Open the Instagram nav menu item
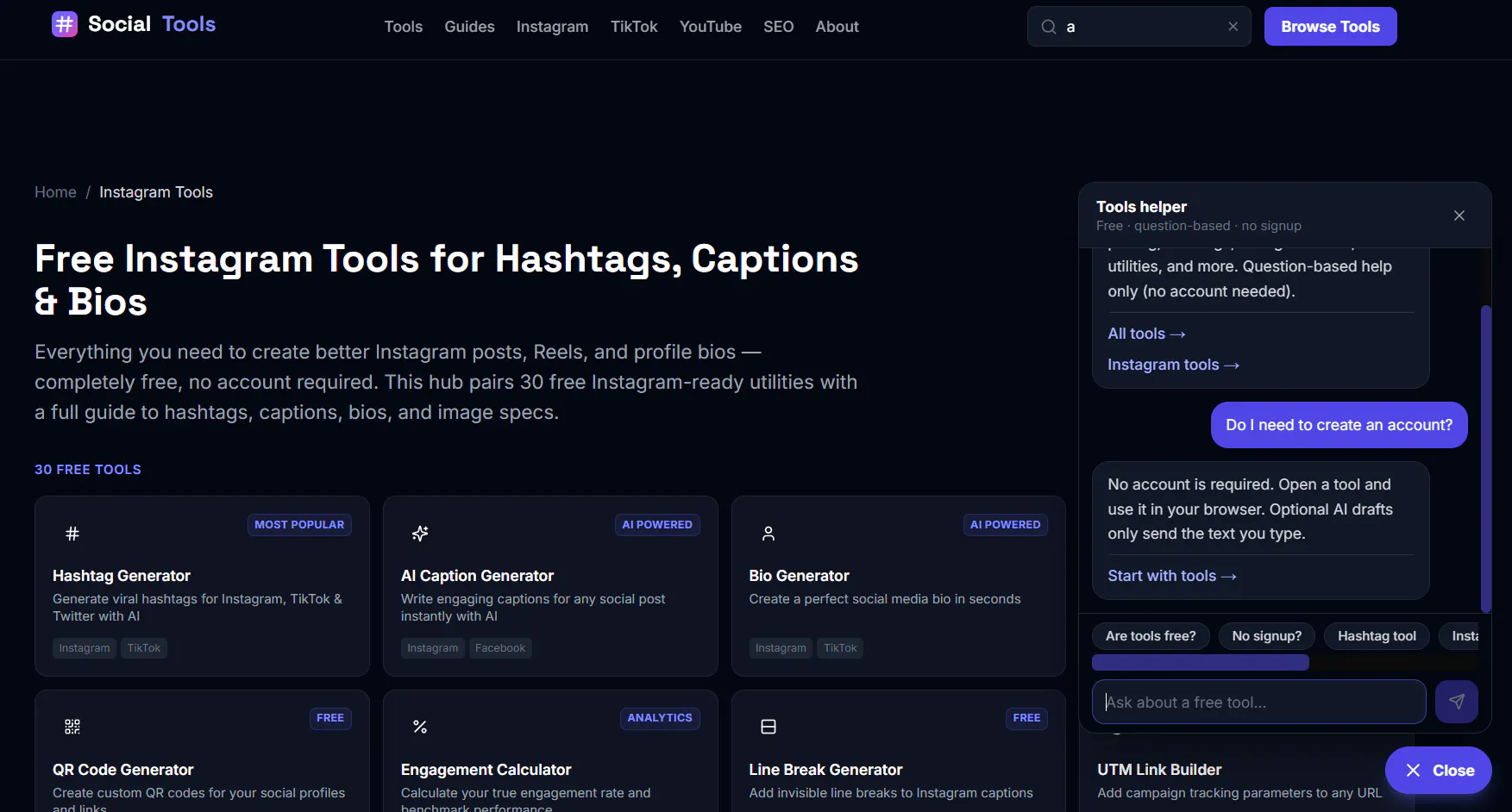The height and width of the screenshot is (812, 1512). point(553,27)
